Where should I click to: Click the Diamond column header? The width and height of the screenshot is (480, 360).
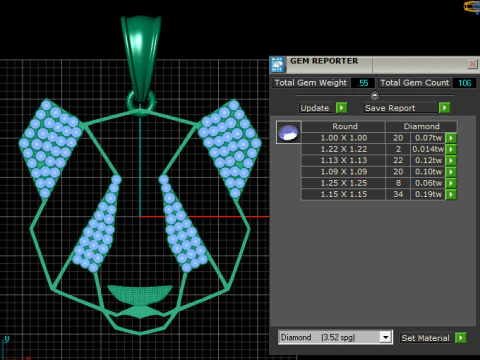coord(421,126)
